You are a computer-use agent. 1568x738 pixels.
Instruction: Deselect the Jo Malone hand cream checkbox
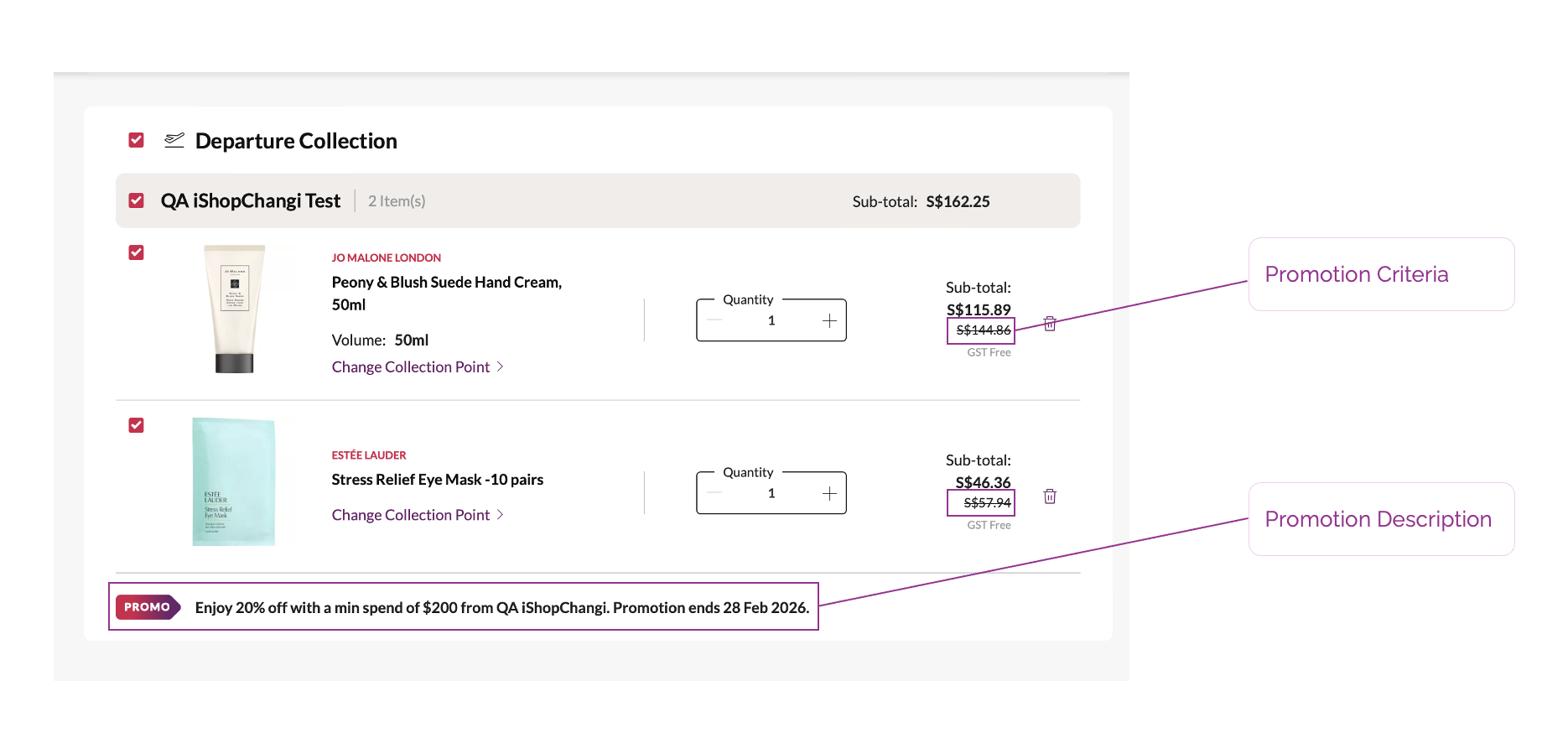point(136,252)
